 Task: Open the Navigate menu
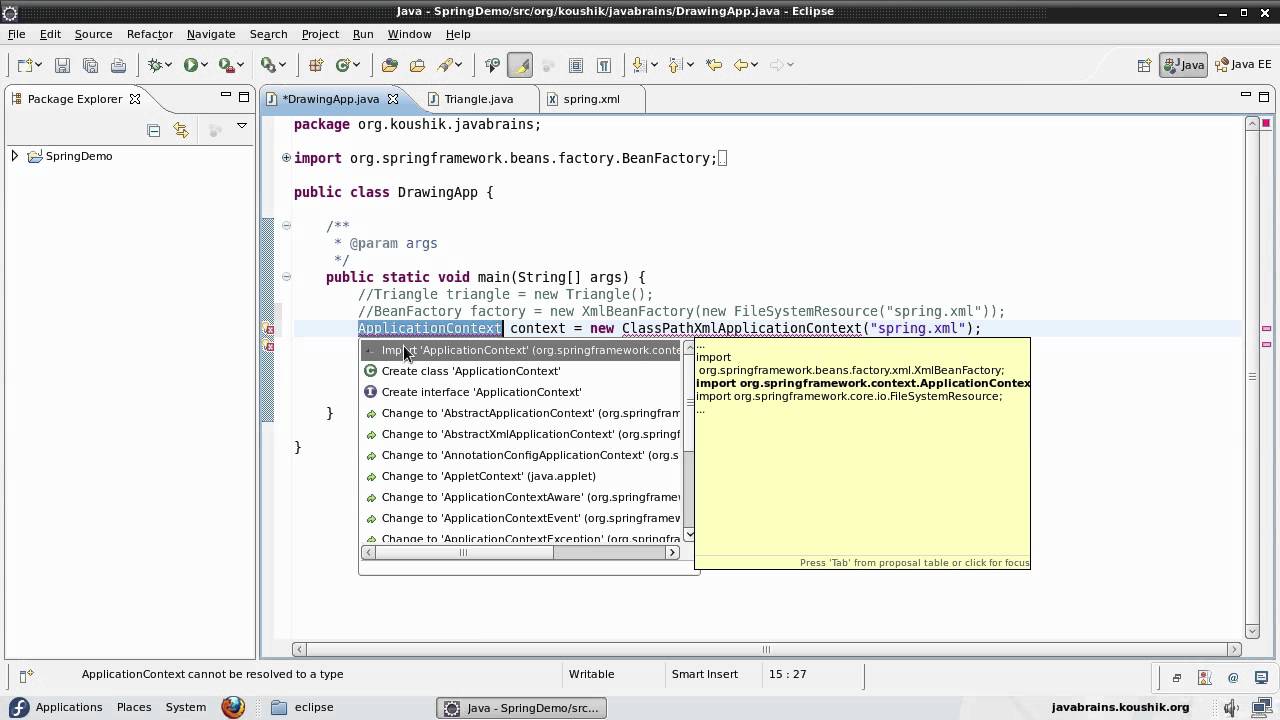[x=211, y=34]
